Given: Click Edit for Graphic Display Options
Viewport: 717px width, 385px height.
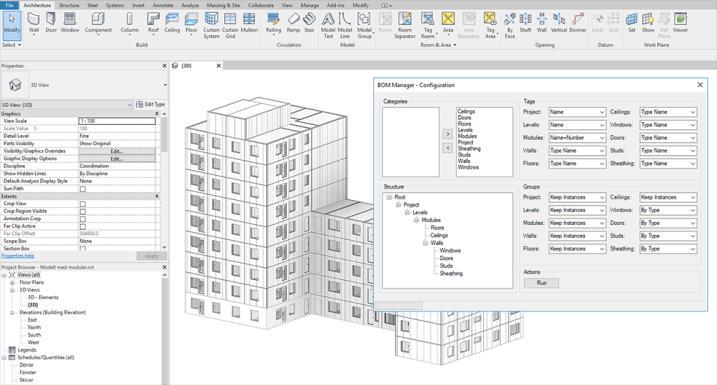Looking at the screenshot, I should 117,159.
